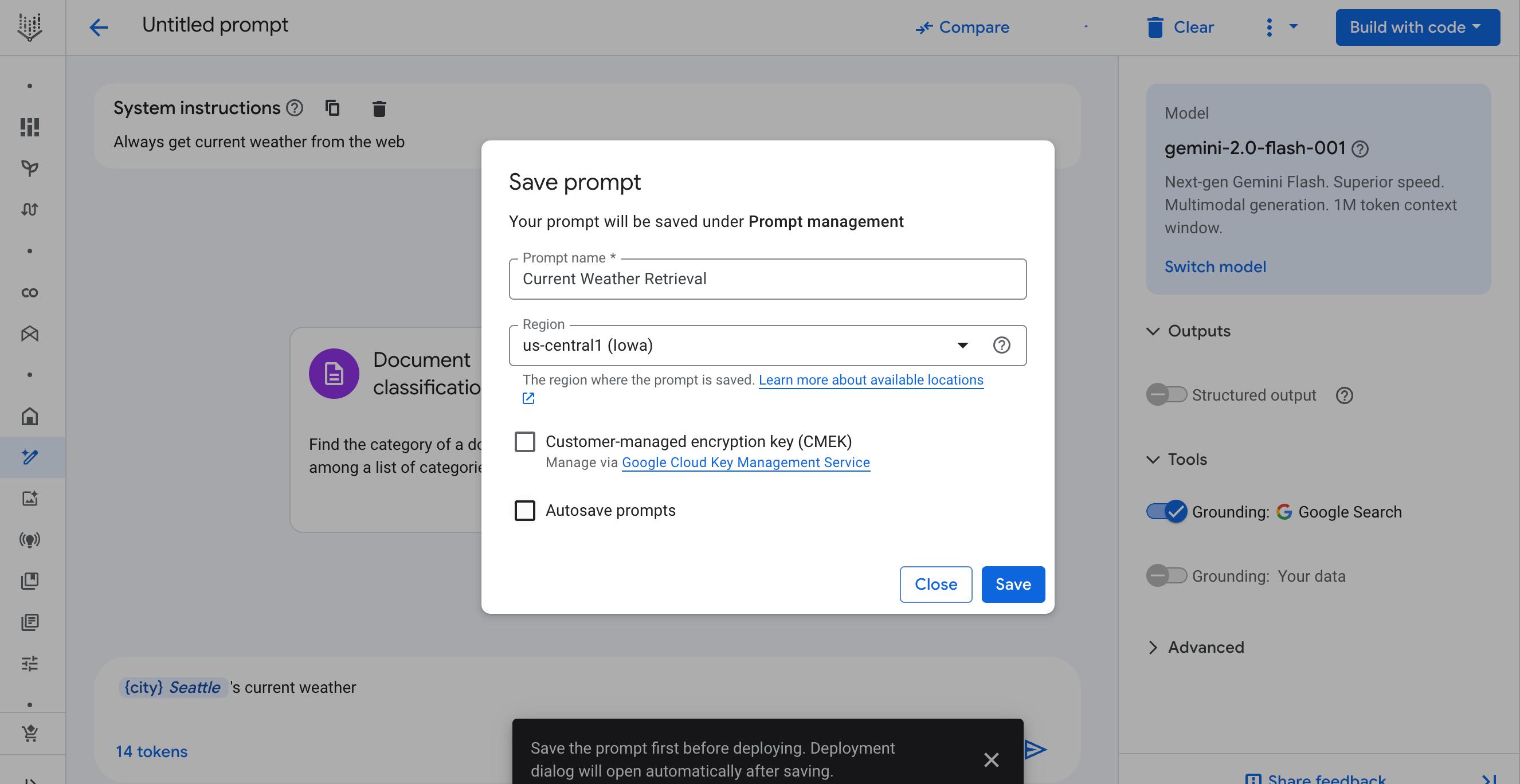The image size is (1520, 784).
Task: Enable the Customer-managed encryption key checkbox
Action: (524, 441)
